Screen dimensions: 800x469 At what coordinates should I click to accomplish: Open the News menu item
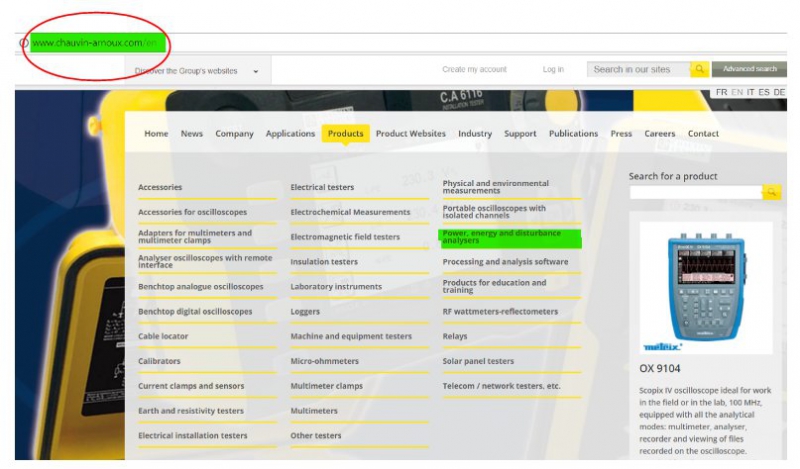(191, 134)
